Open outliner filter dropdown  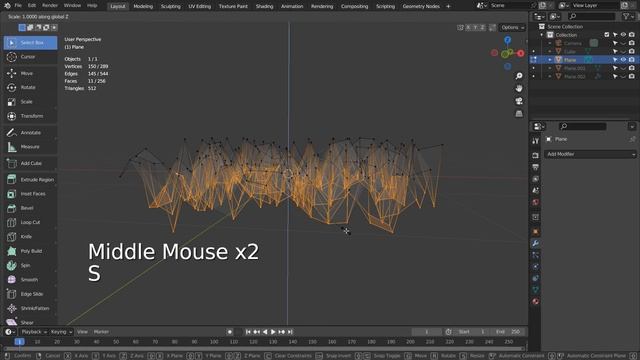point(628,16)
